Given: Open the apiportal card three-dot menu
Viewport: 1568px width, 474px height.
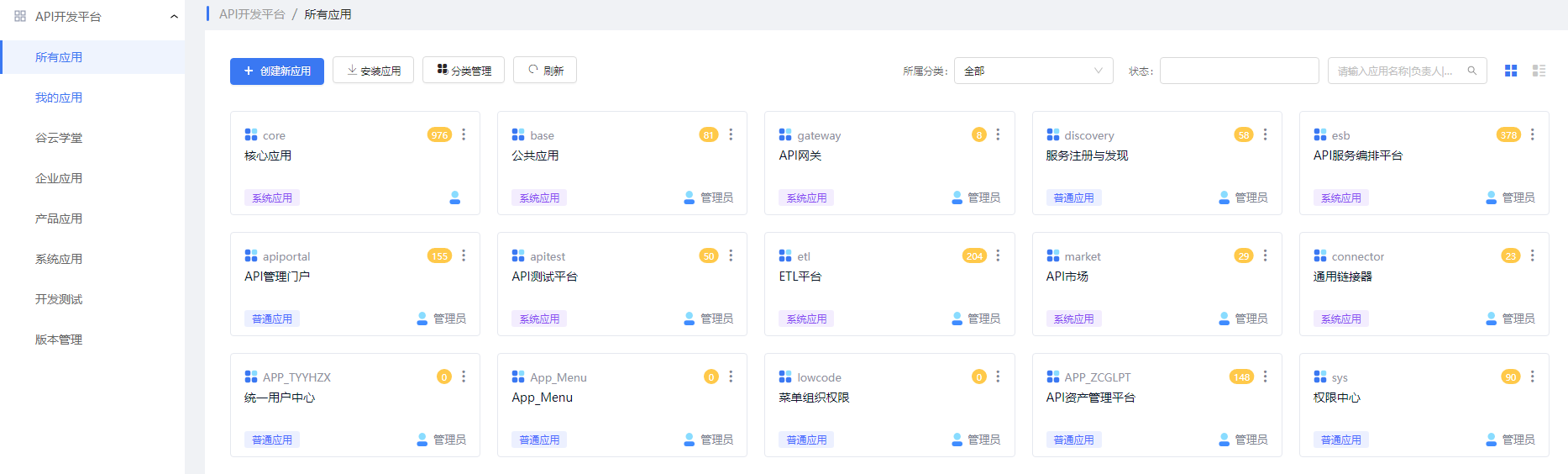Looking at the screenshot, I should tap(464, 255).
